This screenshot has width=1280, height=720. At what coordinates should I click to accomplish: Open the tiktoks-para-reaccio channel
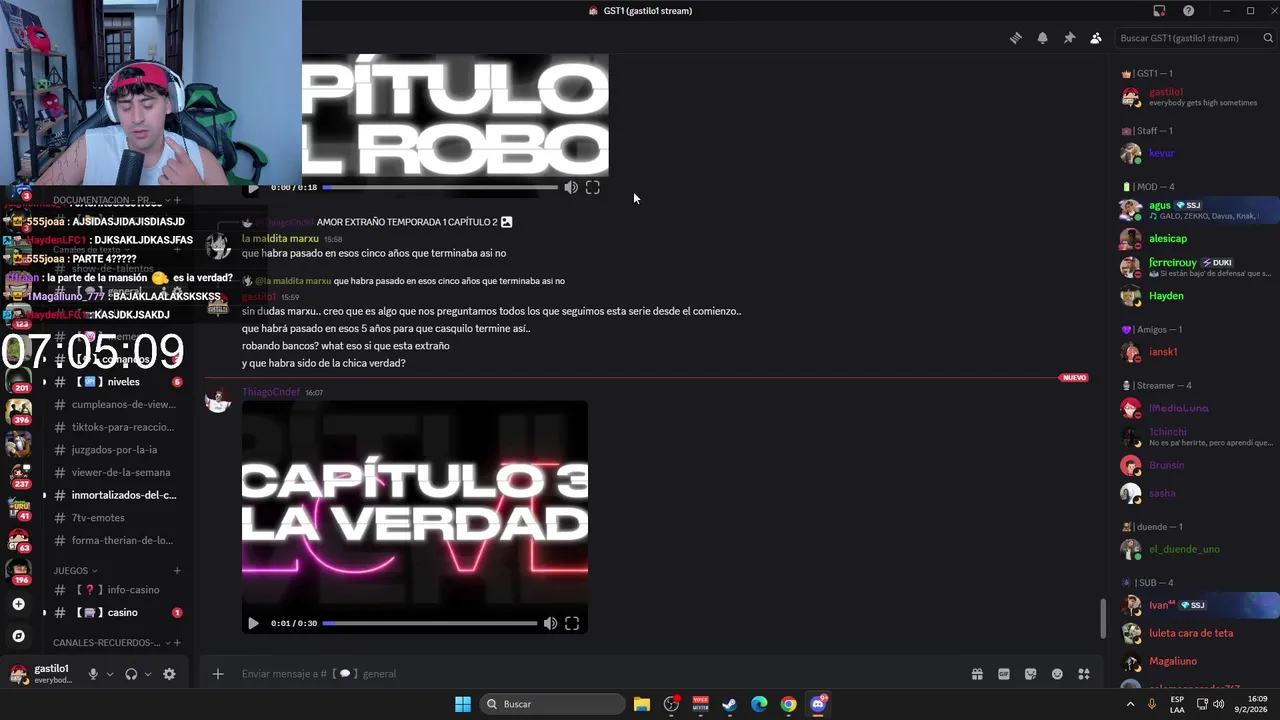click(118, 428)
